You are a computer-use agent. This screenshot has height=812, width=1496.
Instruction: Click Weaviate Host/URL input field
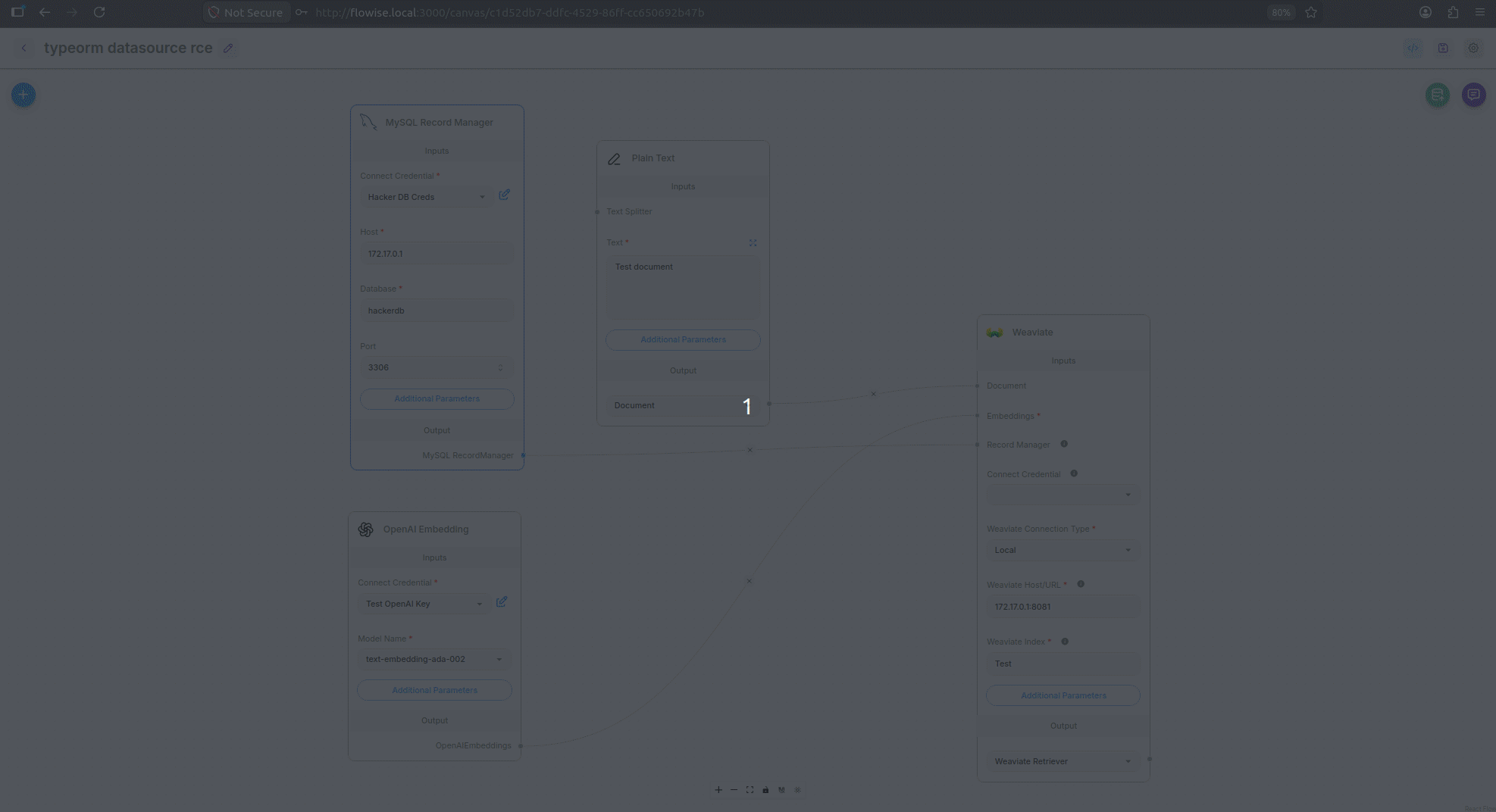[1063, 607]
